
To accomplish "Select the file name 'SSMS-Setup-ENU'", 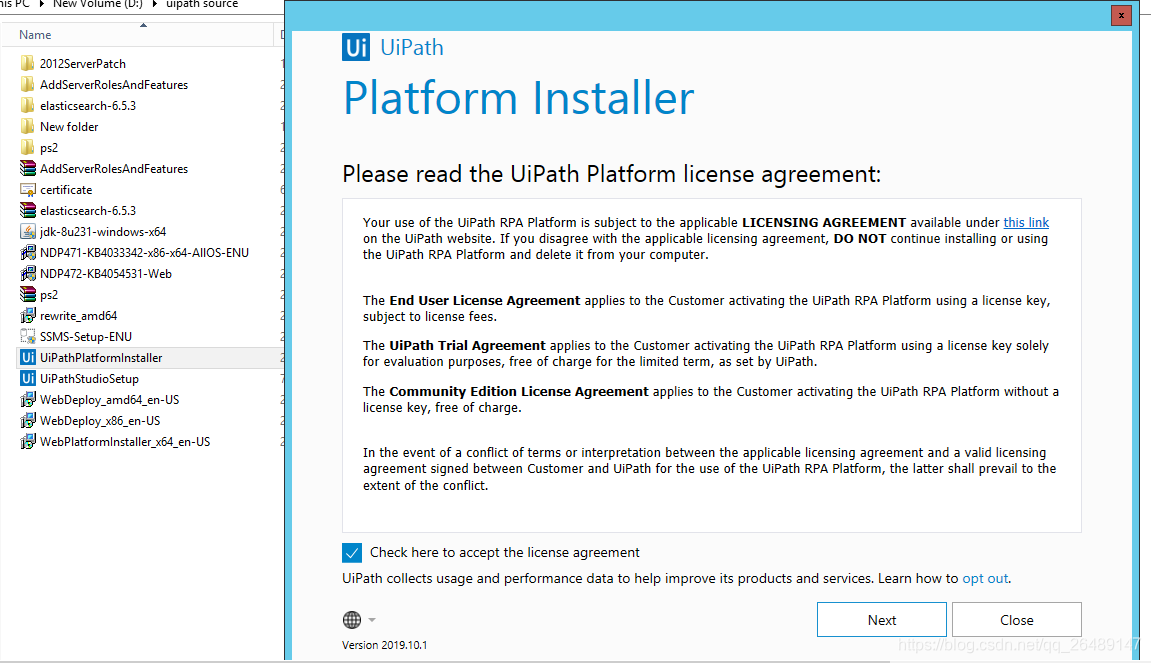I will coord(86,337).
